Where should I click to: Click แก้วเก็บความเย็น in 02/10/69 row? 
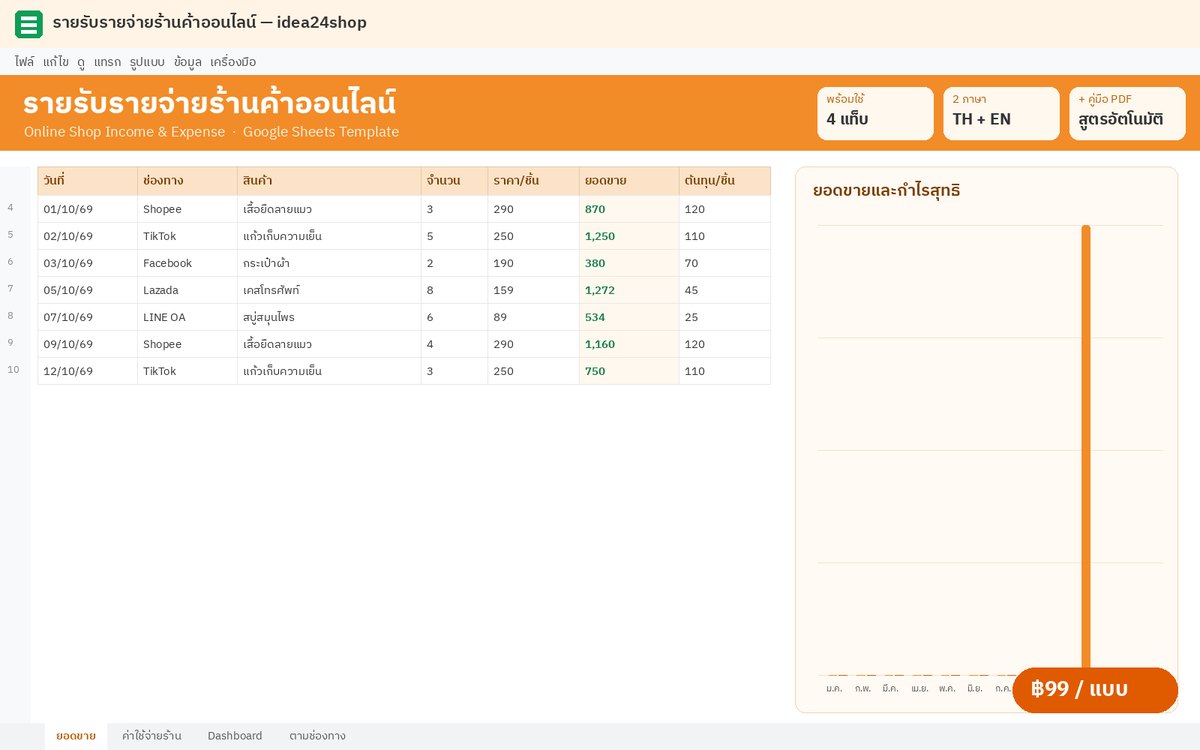click(329, 236)
